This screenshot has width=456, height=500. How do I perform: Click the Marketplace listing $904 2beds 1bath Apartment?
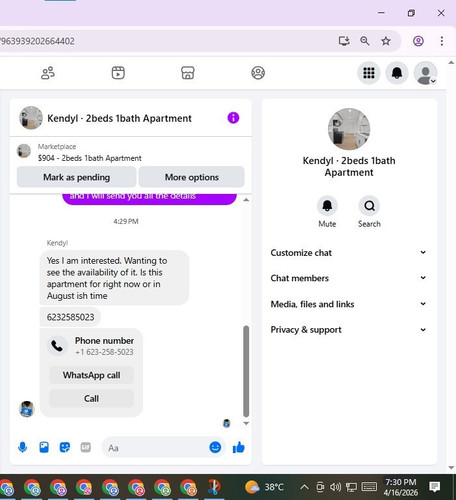pos(89,158)
